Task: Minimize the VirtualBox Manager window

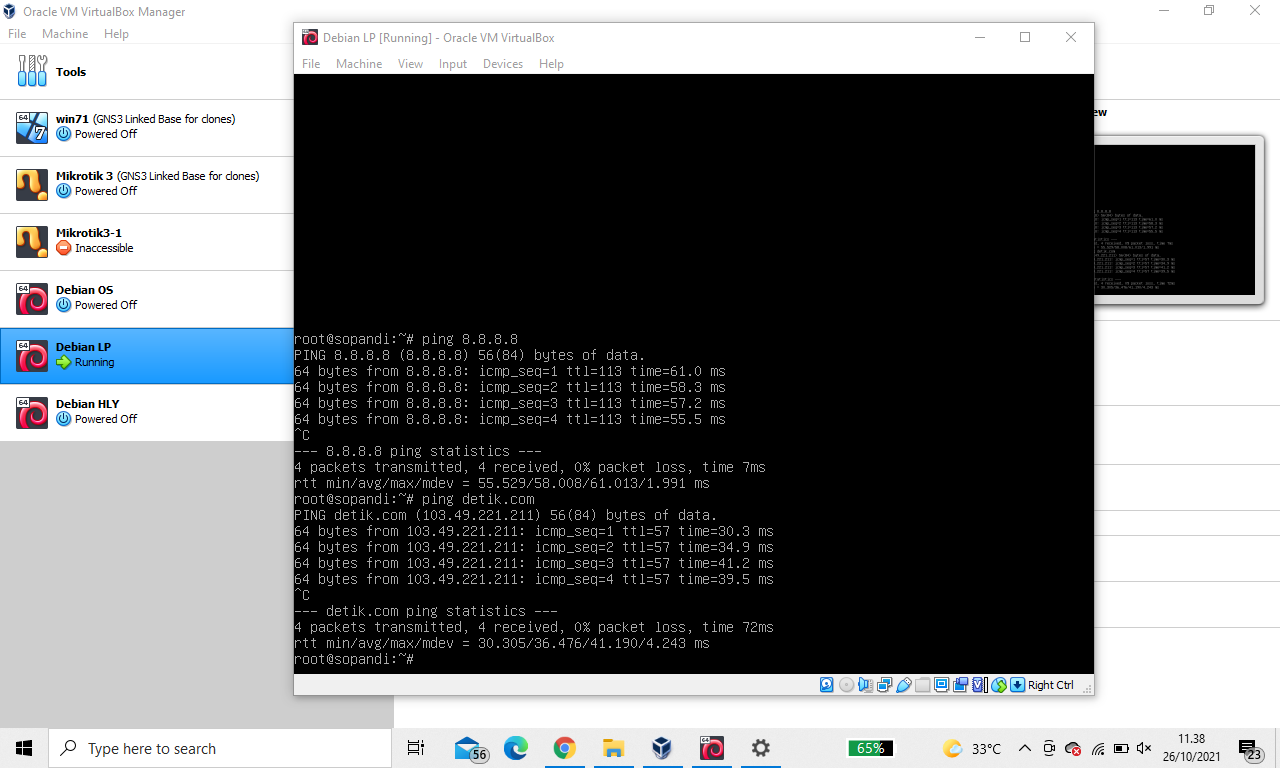Action: [x=1163, y=10]
